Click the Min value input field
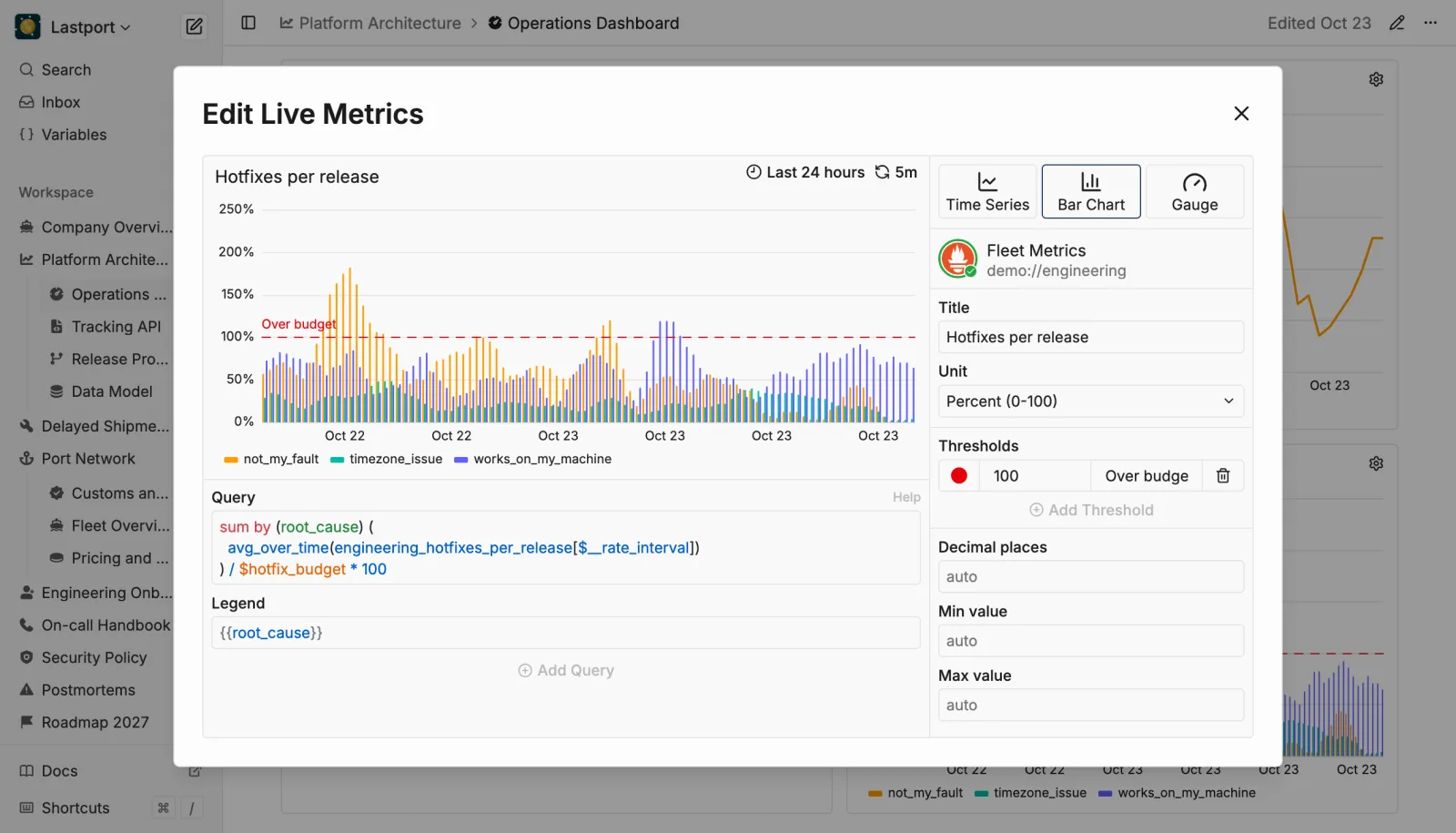This screenshot has height=833, width=1456. (x=1091, y=641)
